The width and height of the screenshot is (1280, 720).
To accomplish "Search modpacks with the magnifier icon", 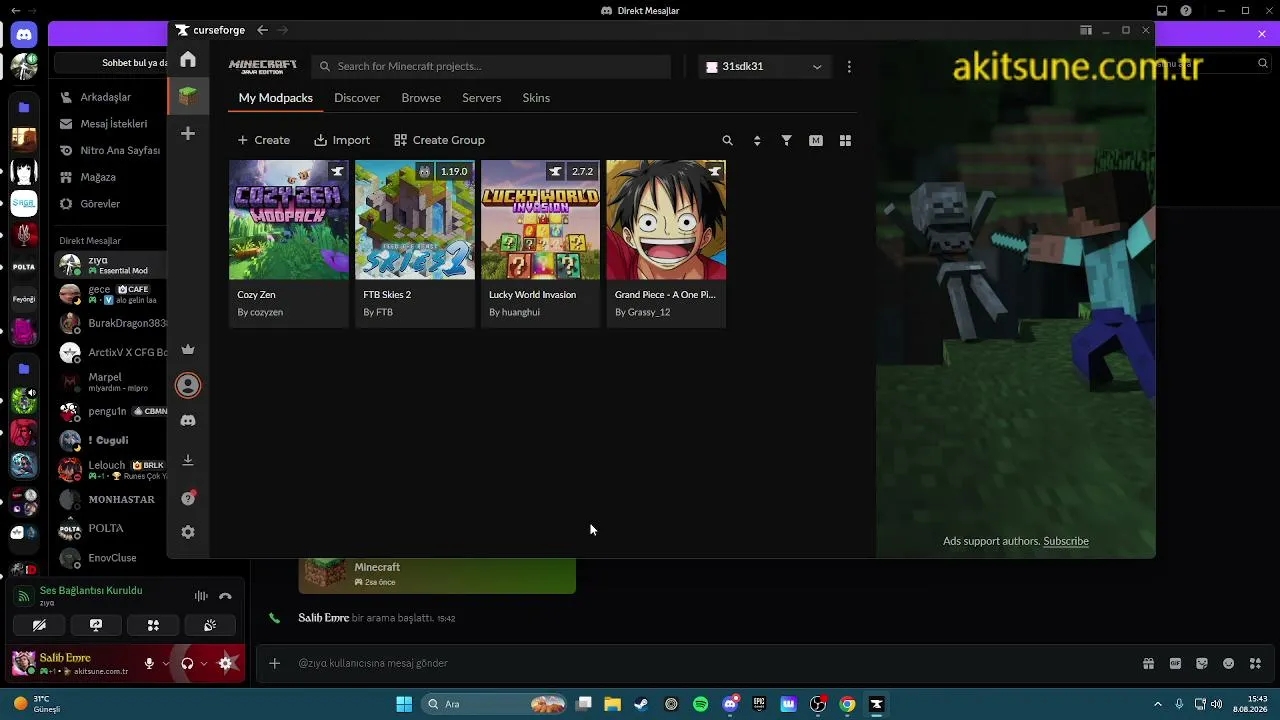I will click(x=727, y=141).
